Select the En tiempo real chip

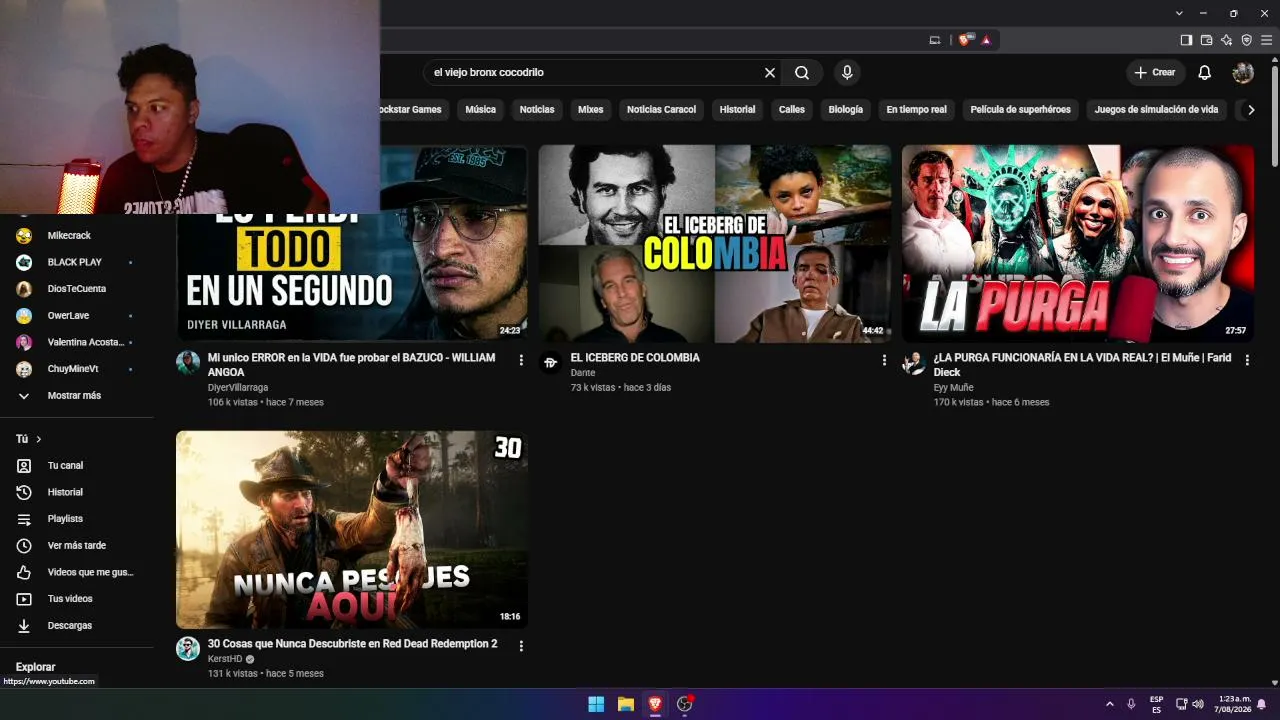(x=917, y=109)
